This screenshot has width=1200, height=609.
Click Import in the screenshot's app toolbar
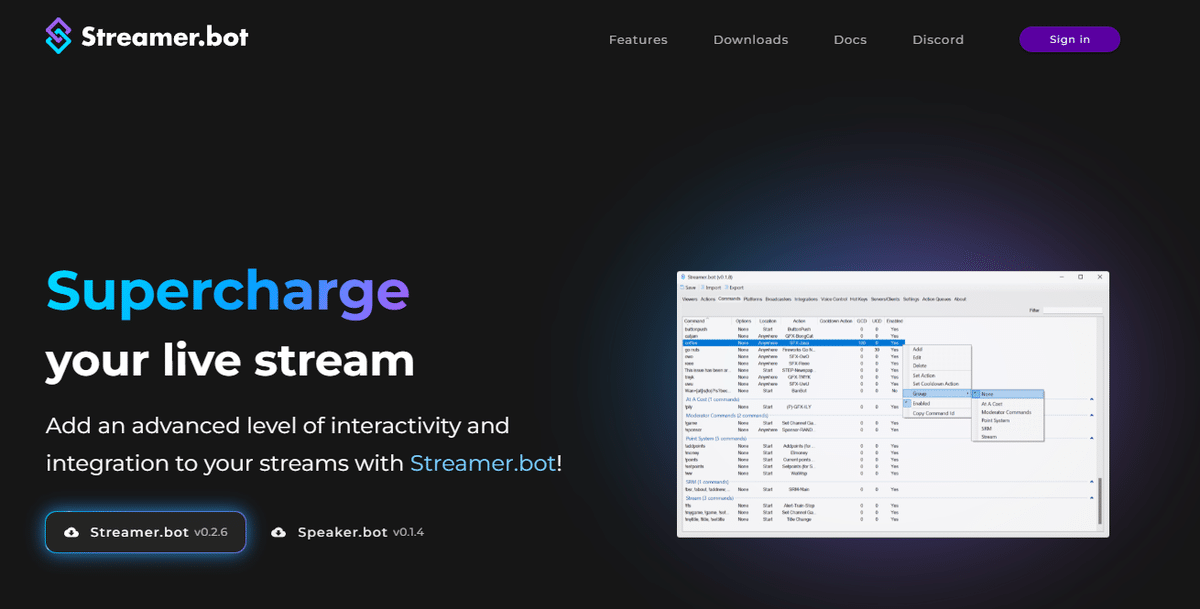click(x=709, y=287)
